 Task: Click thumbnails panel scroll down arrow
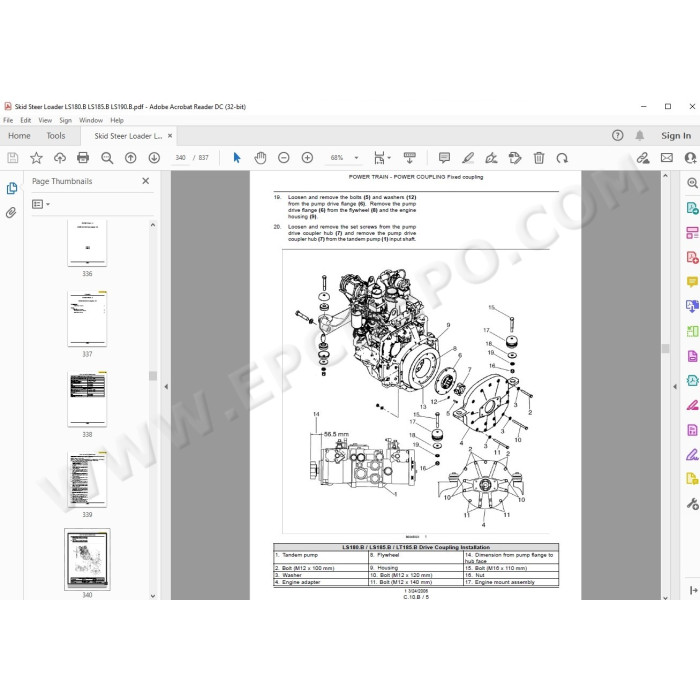pos(153,596)
